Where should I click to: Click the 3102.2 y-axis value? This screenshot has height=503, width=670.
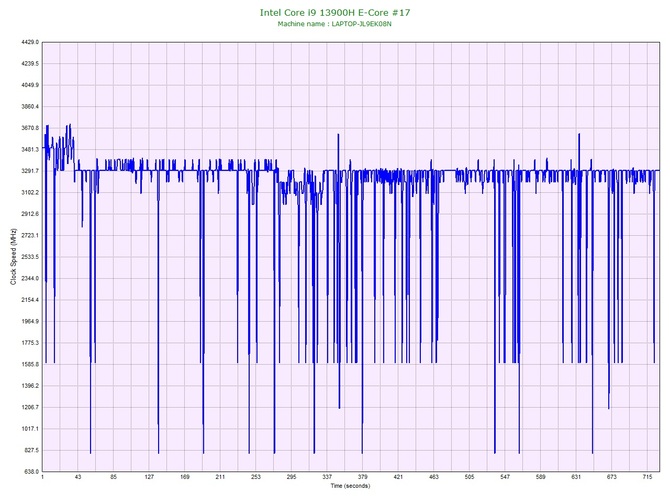coord(30,192)
